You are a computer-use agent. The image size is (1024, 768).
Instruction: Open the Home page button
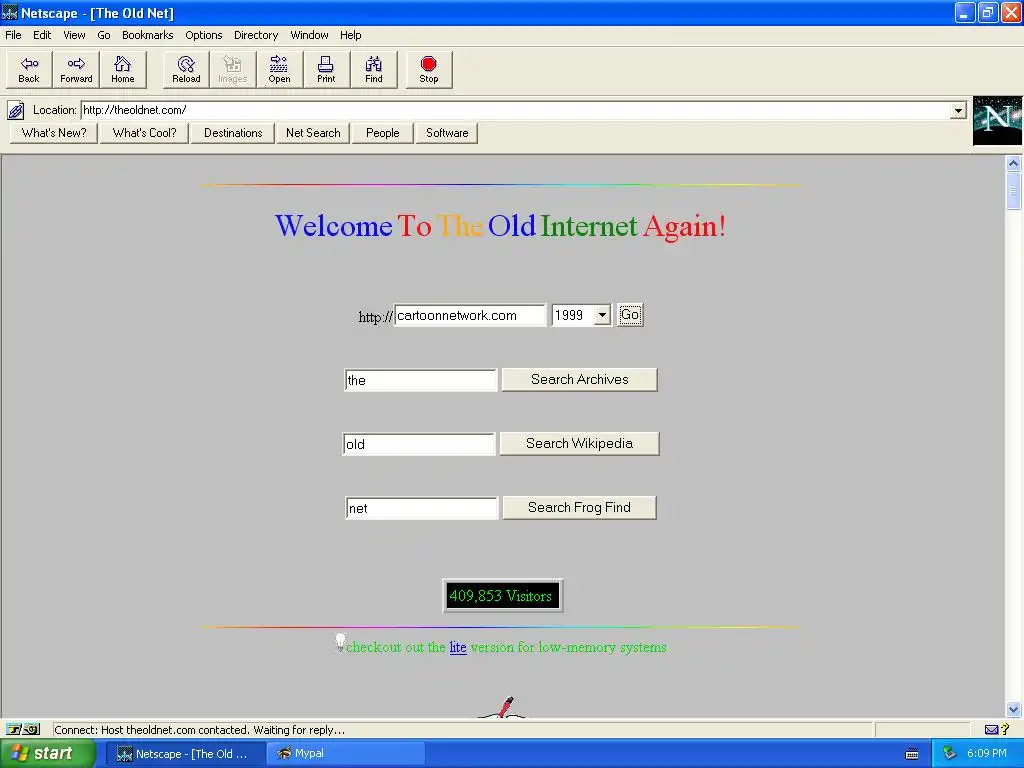tap(123, 69)
